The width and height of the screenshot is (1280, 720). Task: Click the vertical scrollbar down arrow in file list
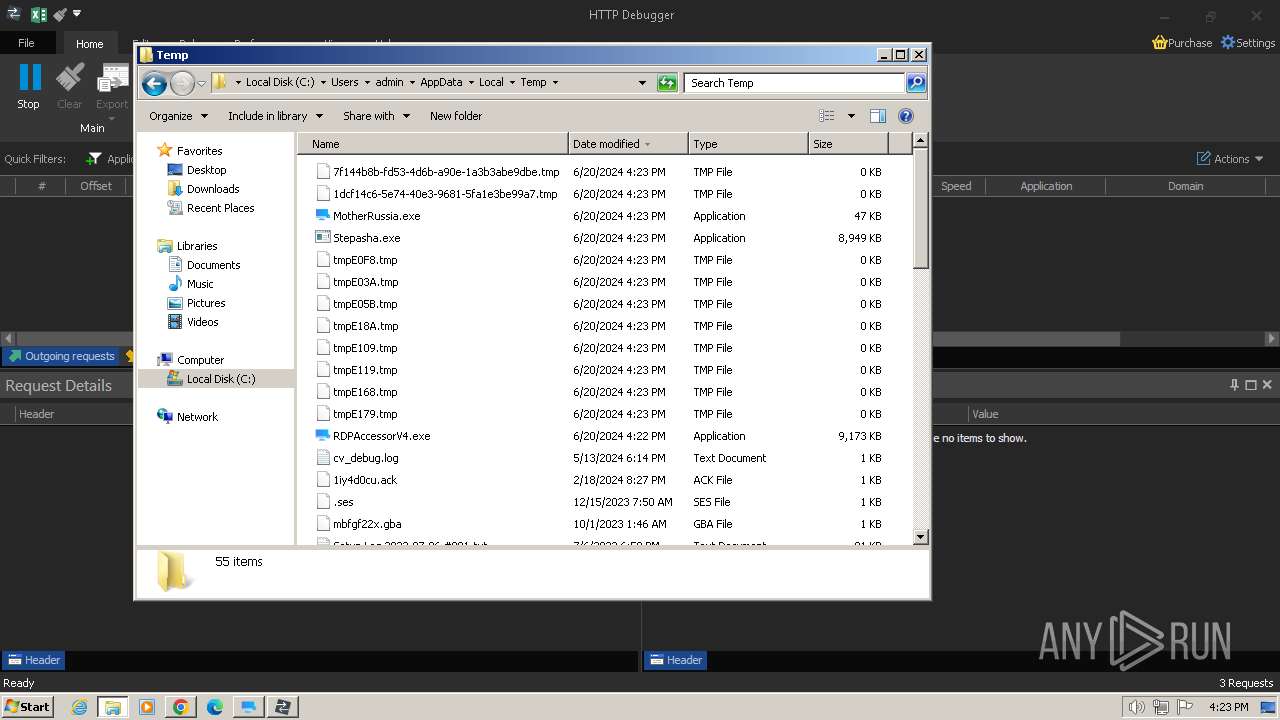tap(921, 537)
